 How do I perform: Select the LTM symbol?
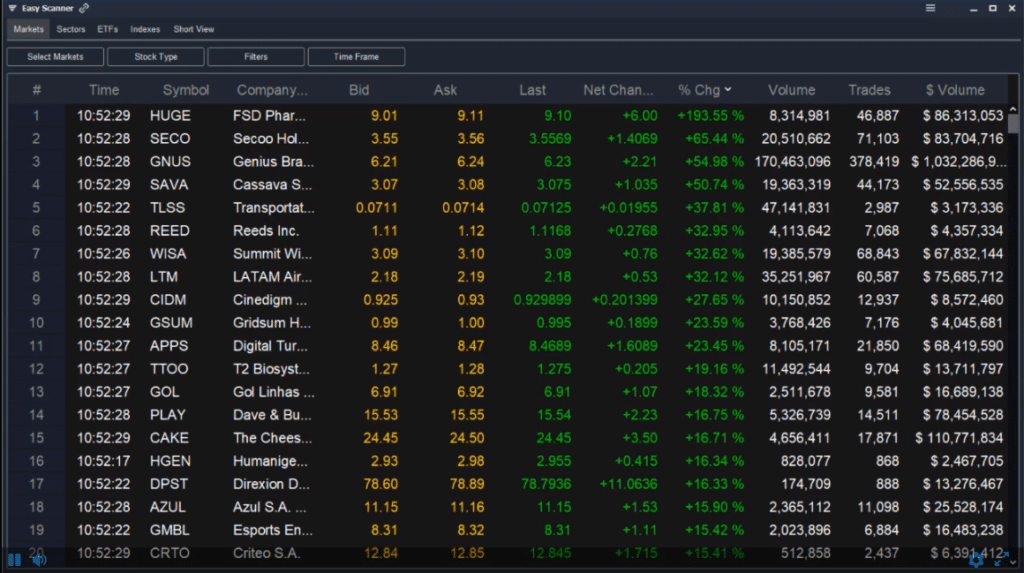click(x=163, y=277)
